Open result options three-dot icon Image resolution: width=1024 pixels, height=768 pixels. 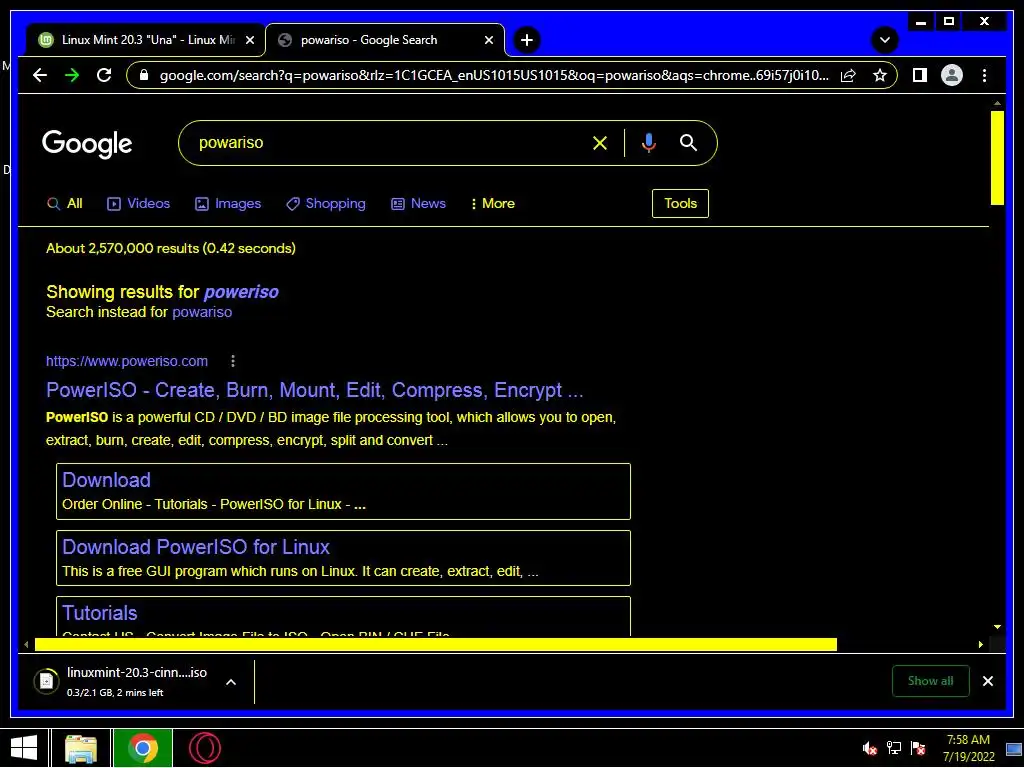tap(232, 361)
